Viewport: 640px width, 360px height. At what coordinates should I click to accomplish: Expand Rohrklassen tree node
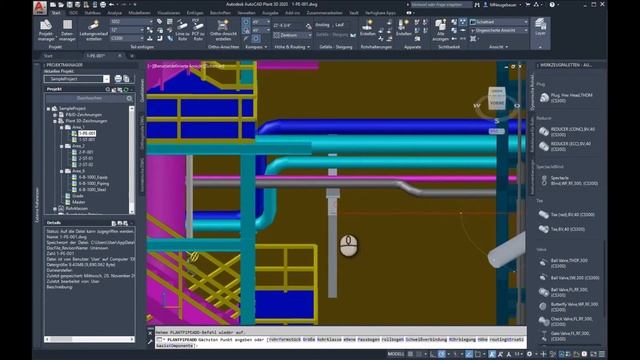click(55, 209)
